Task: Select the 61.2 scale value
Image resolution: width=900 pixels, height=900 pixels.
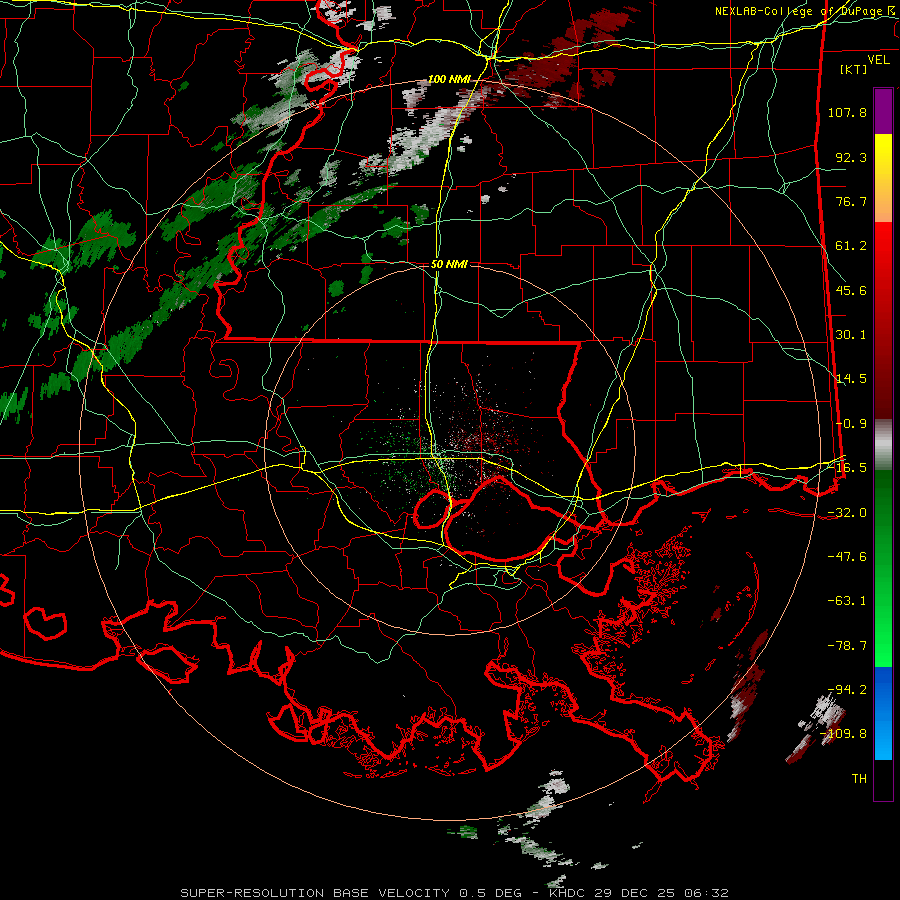Action: pyautogui.click(x=851, y=246)
